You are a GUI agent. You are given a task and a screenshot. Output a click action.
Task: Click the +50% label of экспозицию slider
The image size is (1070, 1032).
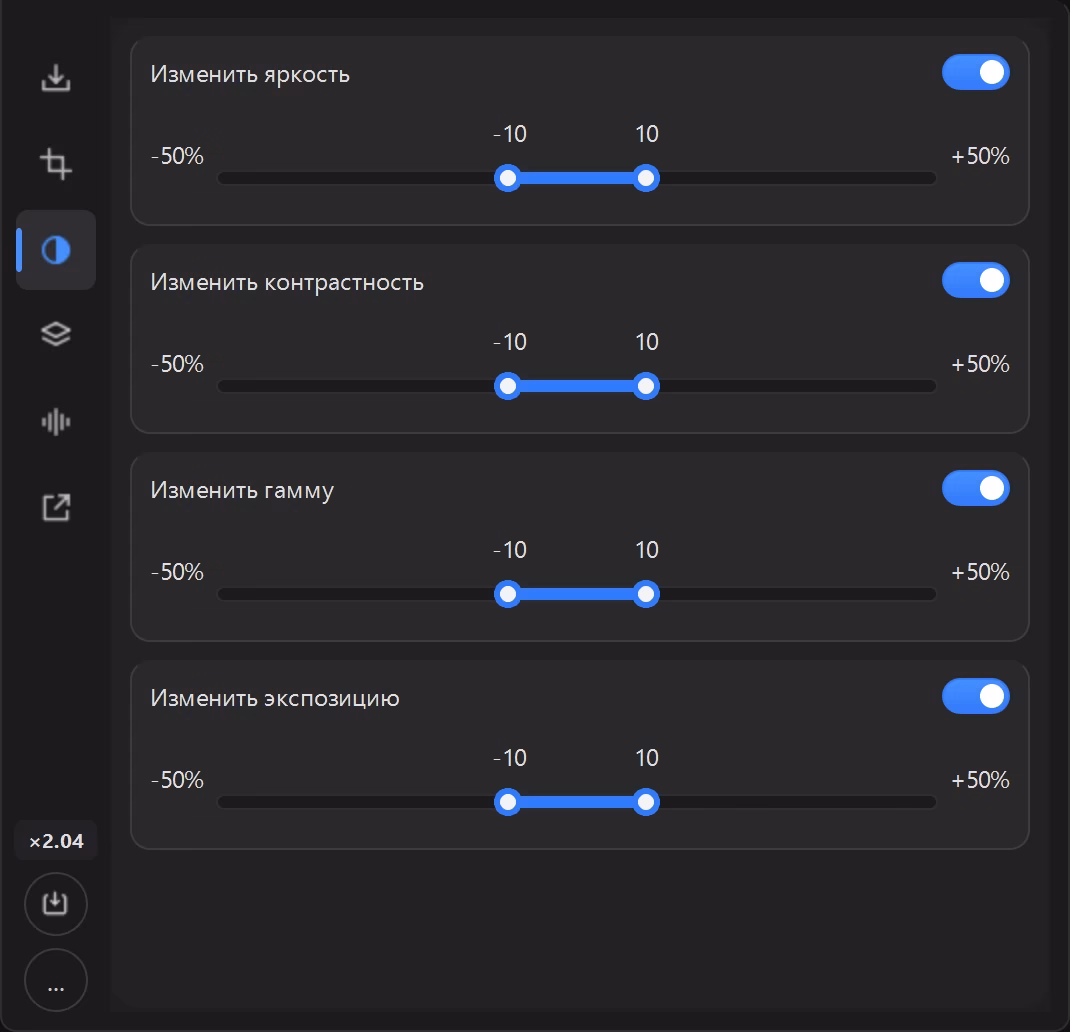click(x=980, y=780)
